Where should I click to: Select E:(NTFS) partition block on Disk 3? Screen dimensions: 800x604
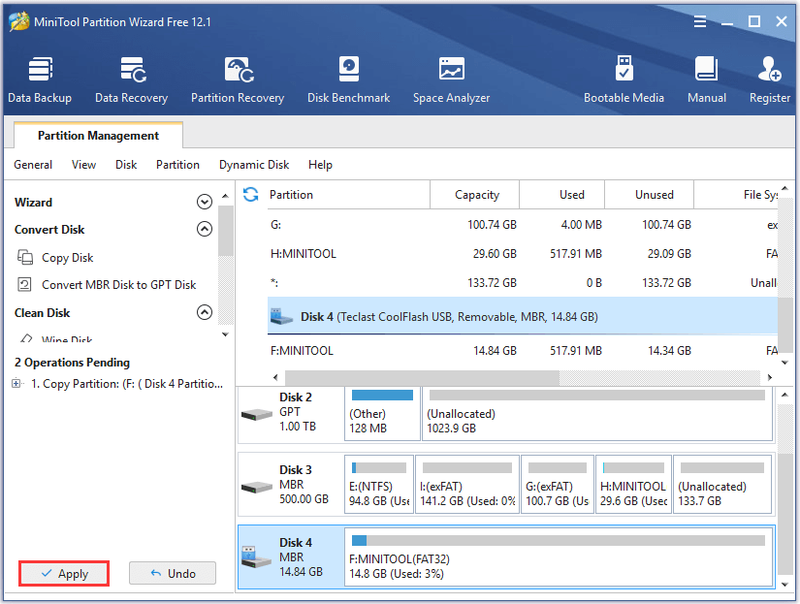tap(379, 484)
